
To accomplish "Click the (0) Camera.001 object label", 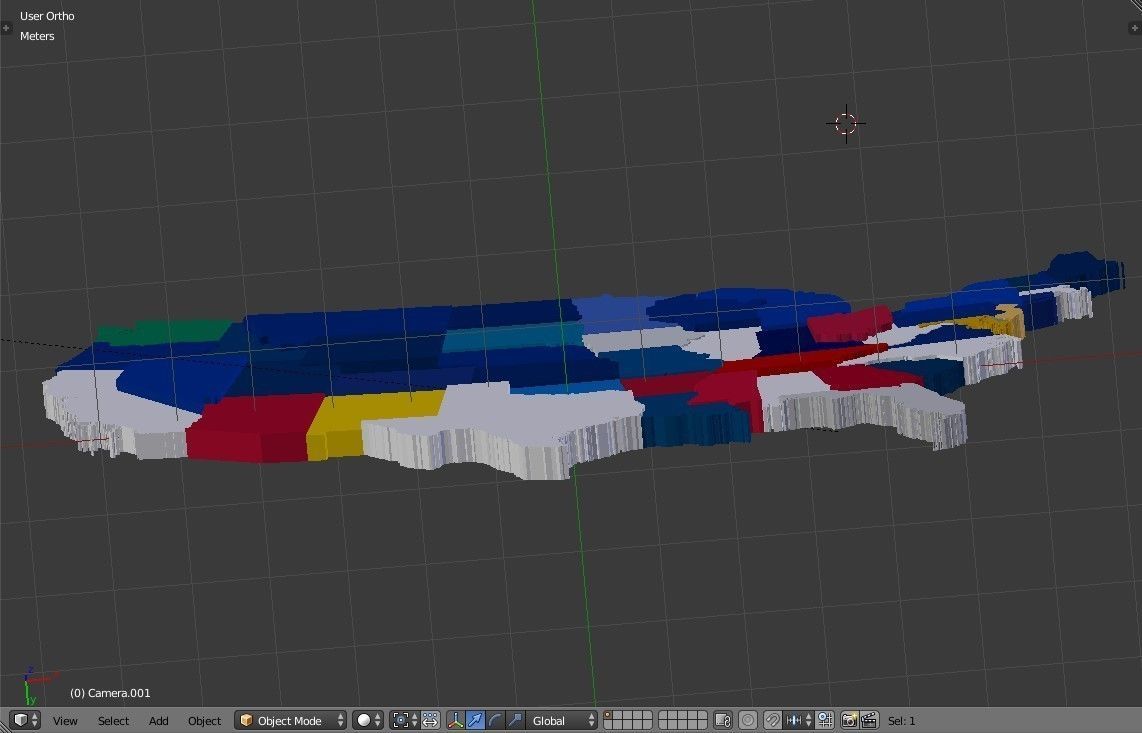I will pos(110,693).
